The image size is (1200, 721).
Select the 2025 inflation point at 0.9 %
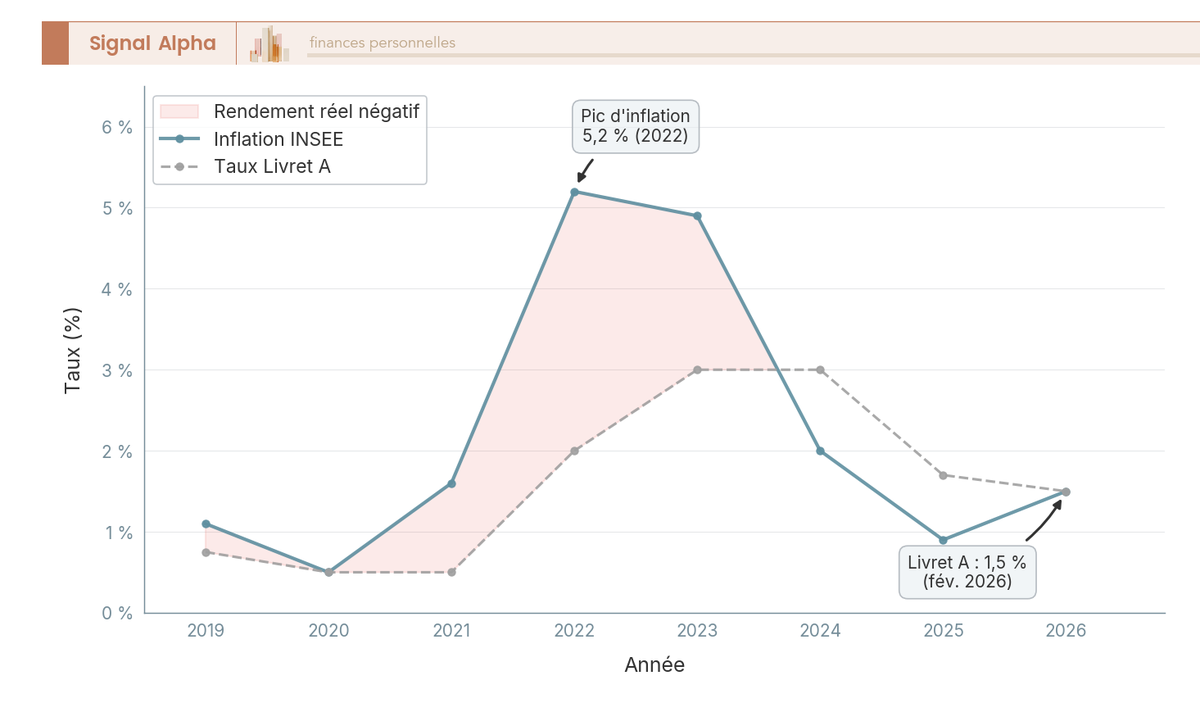click(x=943, y=540)
